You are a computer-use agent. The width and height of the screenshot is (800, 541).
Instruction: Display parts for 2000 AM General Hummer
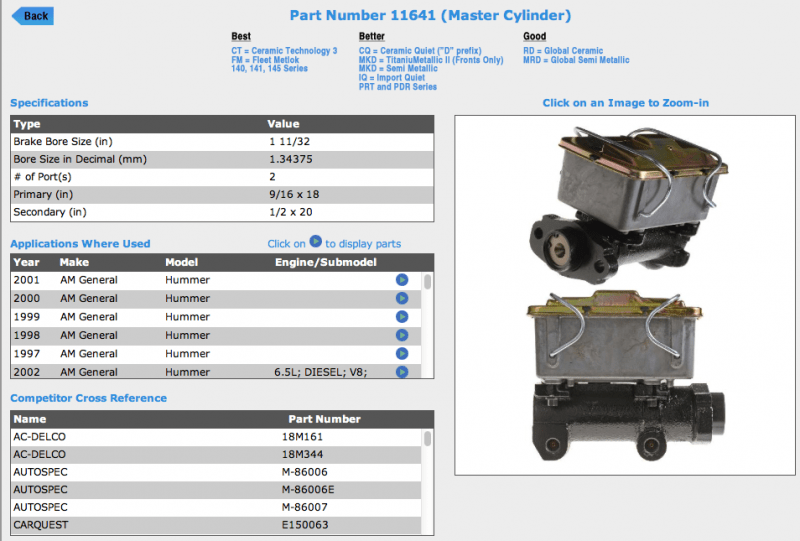tap(402, 298)
